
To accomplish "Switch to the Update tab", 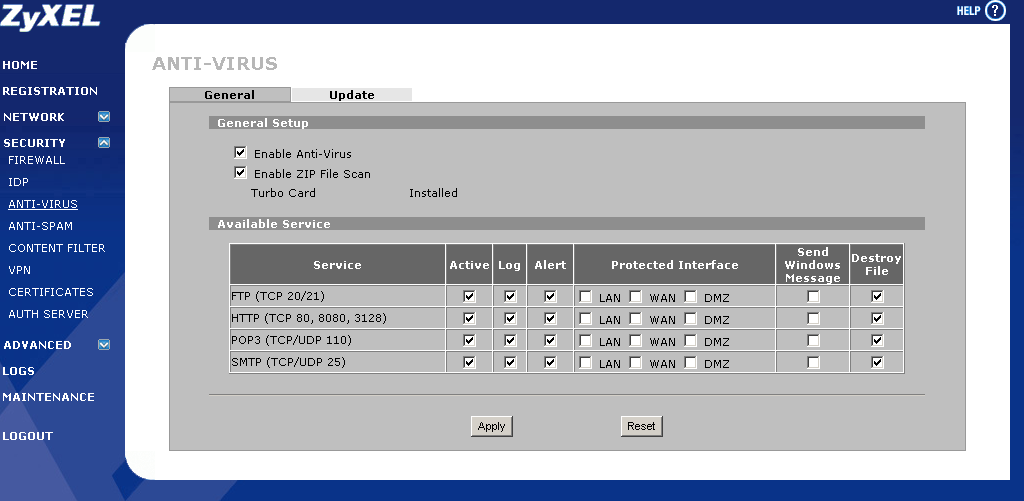I will coord(352,95).
